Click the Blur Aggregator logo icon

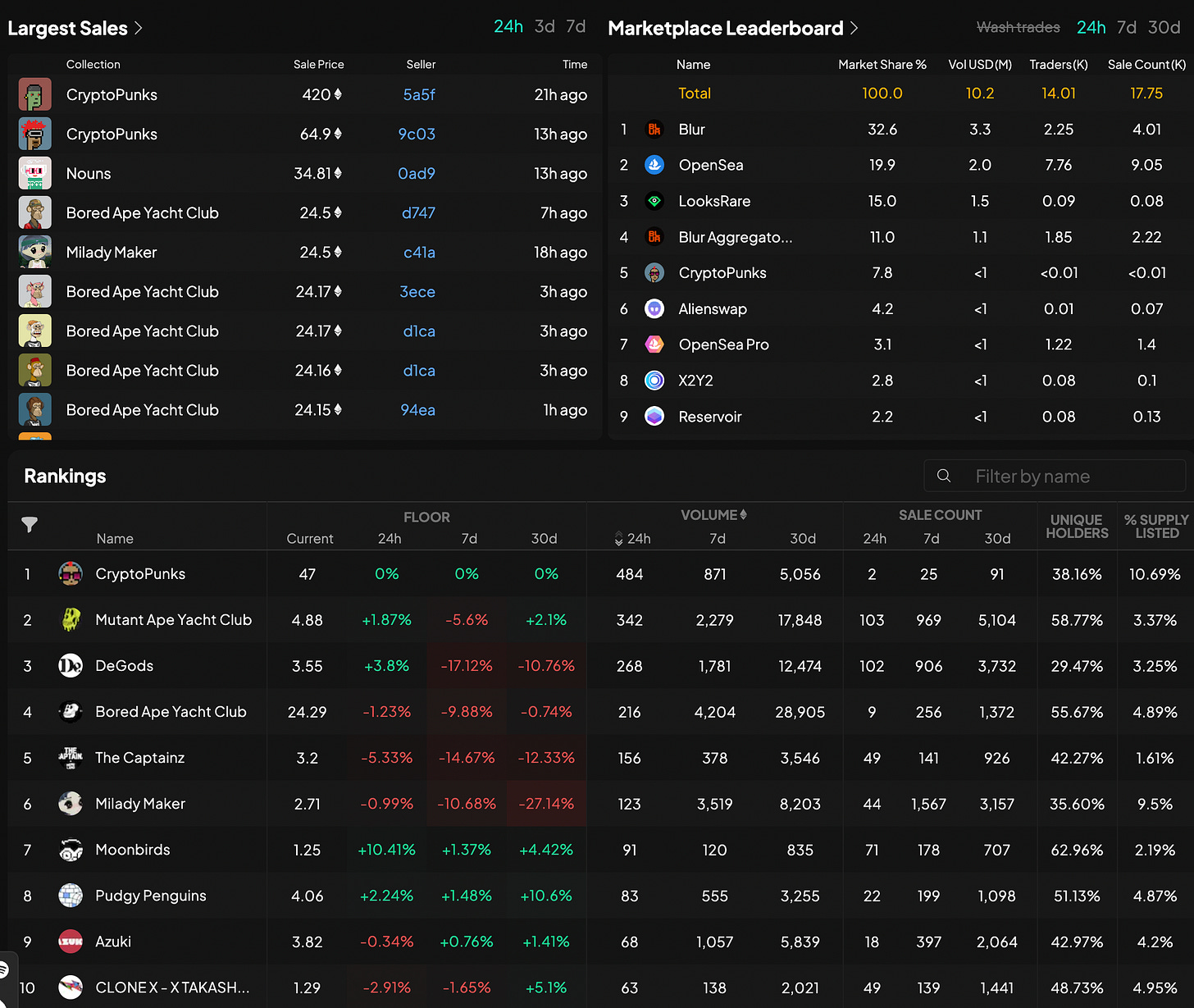(x=654, y=237)
